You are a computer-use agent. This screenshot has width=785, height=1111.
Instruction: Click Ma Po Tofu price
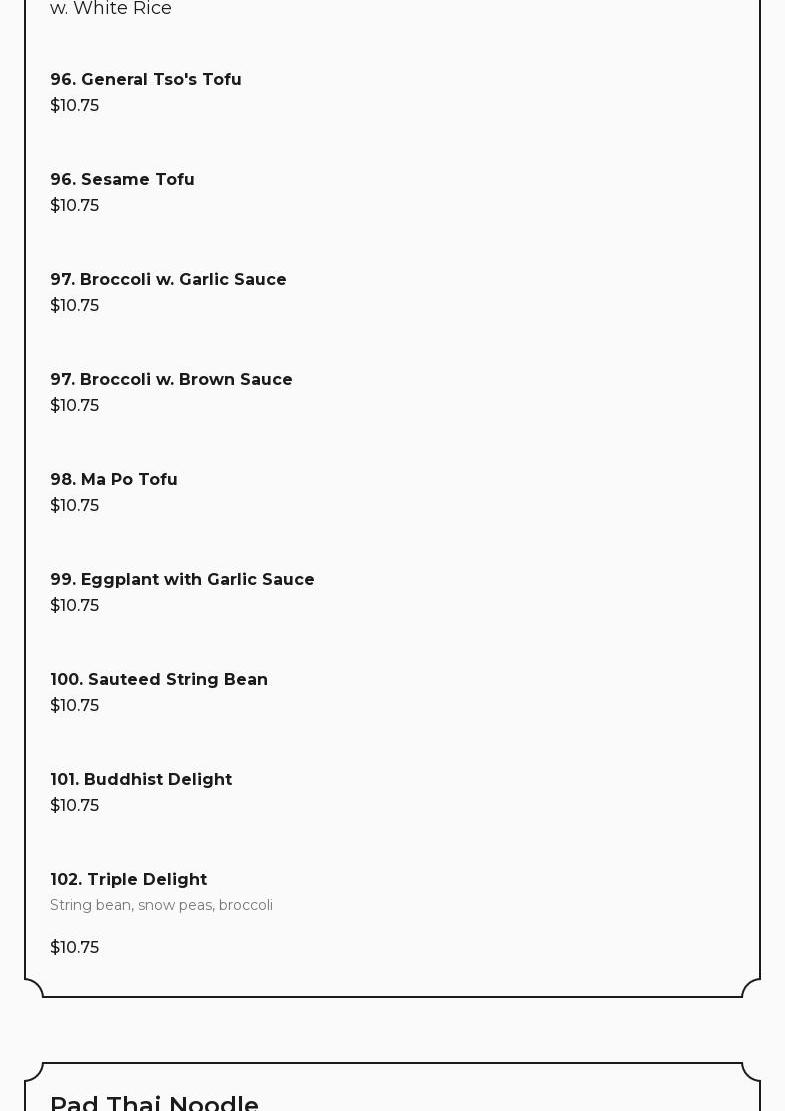pos(75,505)
